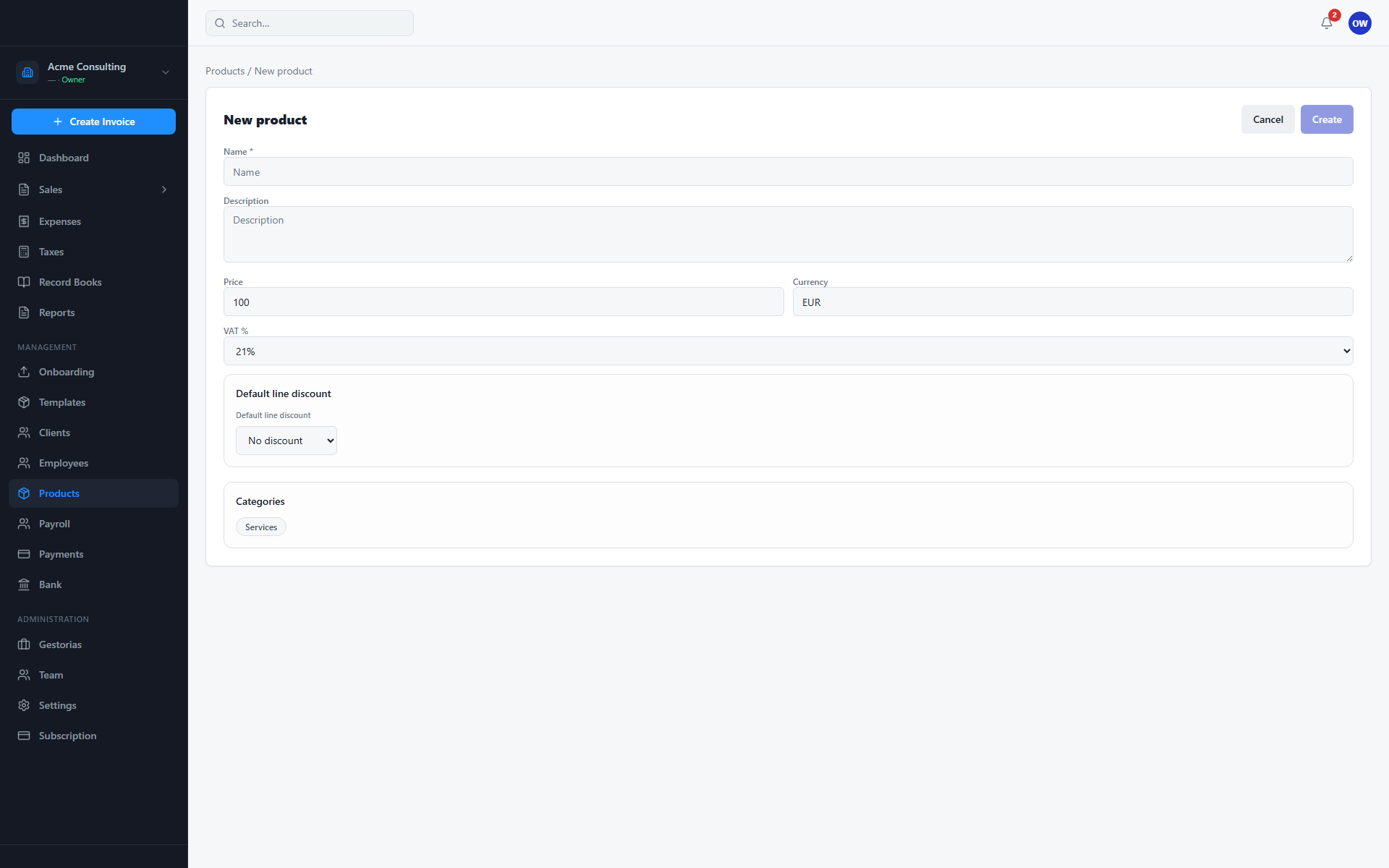Open the notifications bell
The height and width of the screenshot is (868, 1389).
tap(1326, 23)
